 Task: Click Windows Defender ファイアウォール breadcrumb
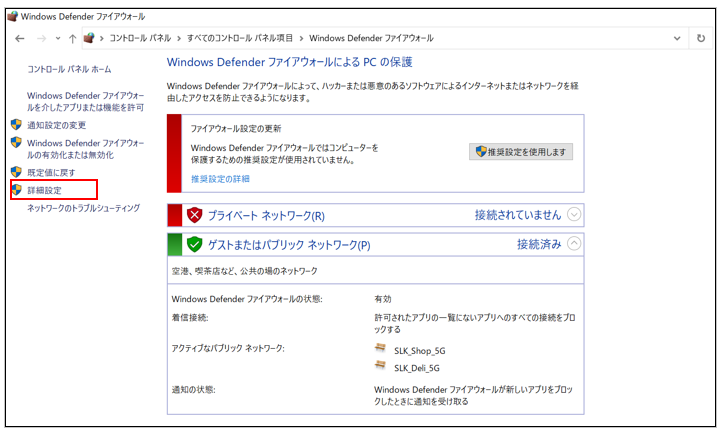[371, 38]
